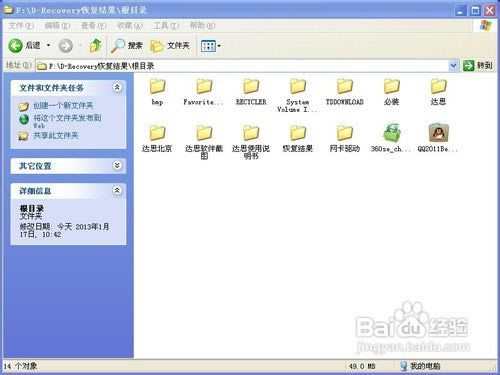Select the 360se_ch installer icon

tap(391, 132)
